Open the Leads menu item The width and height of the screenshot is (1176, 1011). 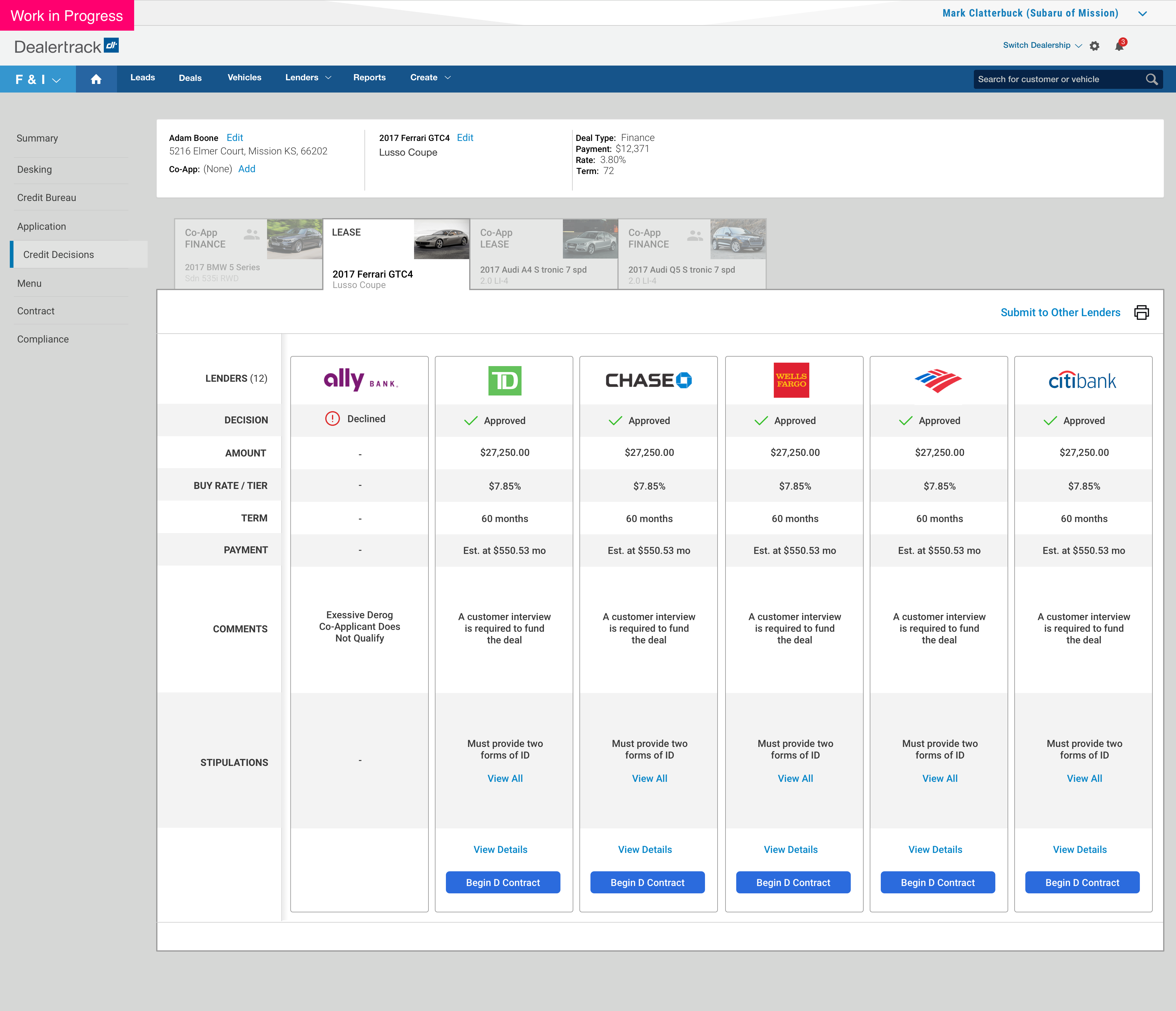142,78
